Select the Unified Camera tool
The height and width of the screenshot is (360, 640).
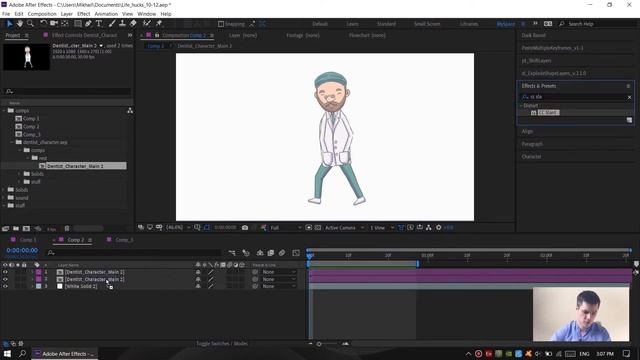[54, 24]
